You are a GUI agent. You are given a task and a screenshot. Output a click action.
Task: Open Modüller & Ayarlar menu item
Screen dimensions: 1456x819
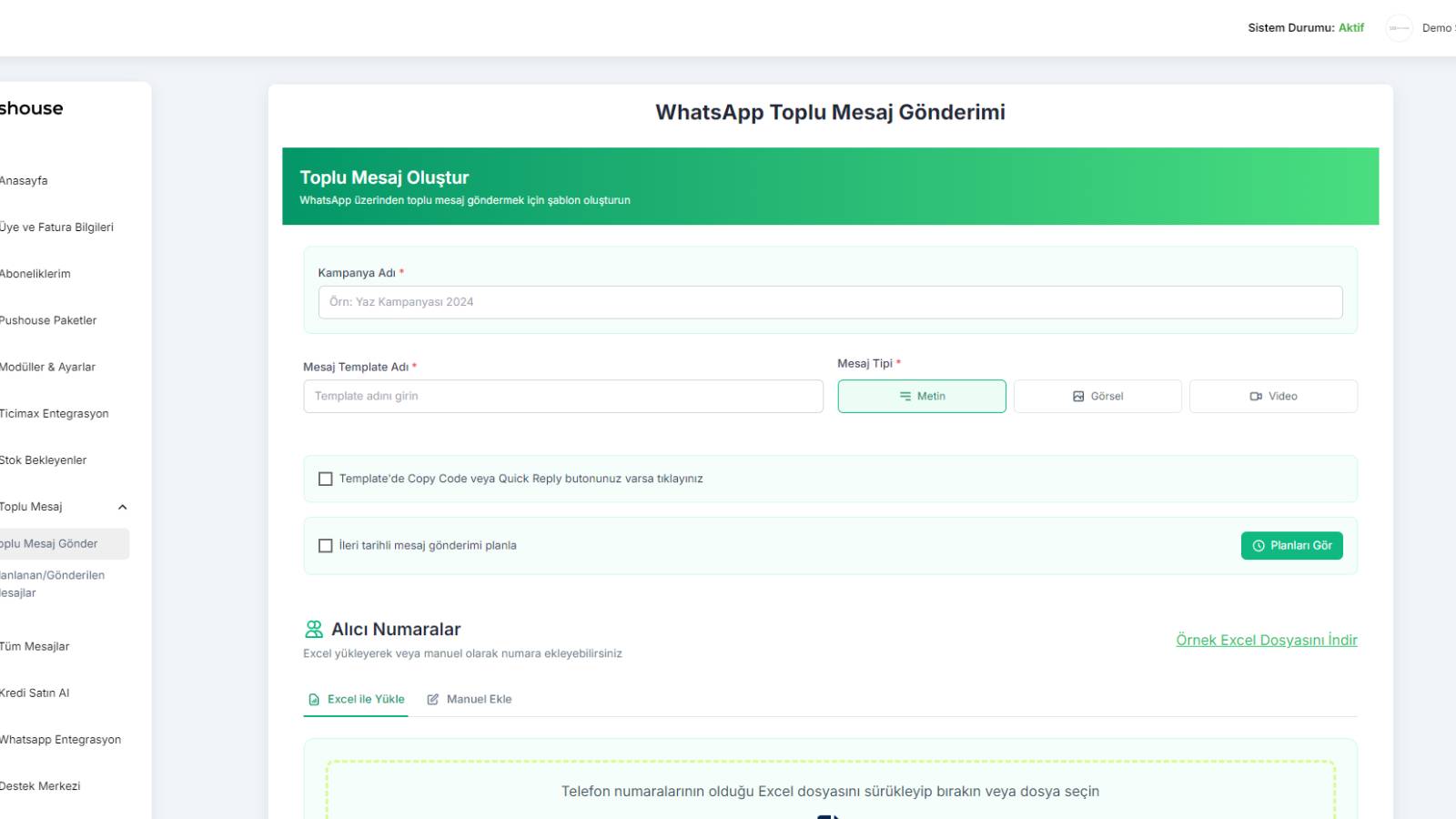47,367
